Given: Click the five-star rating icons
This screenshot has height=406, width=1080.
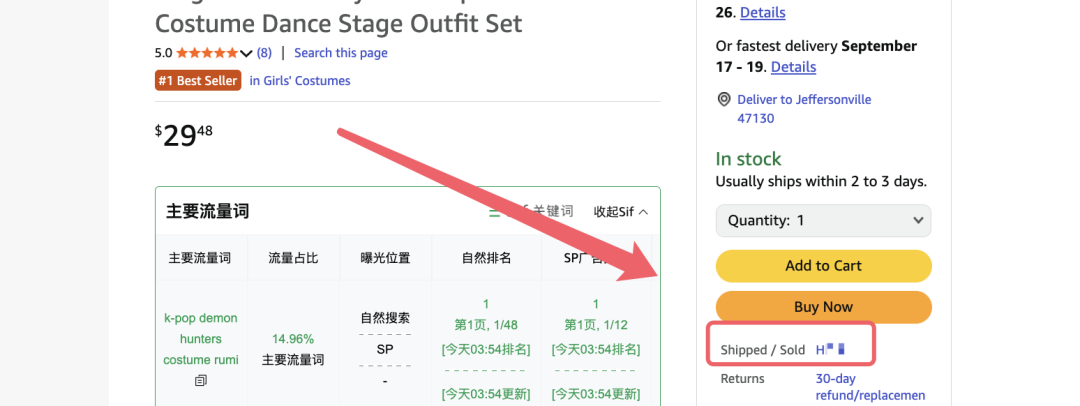Looking at the screenshot, I should click(x=207, y=52).
